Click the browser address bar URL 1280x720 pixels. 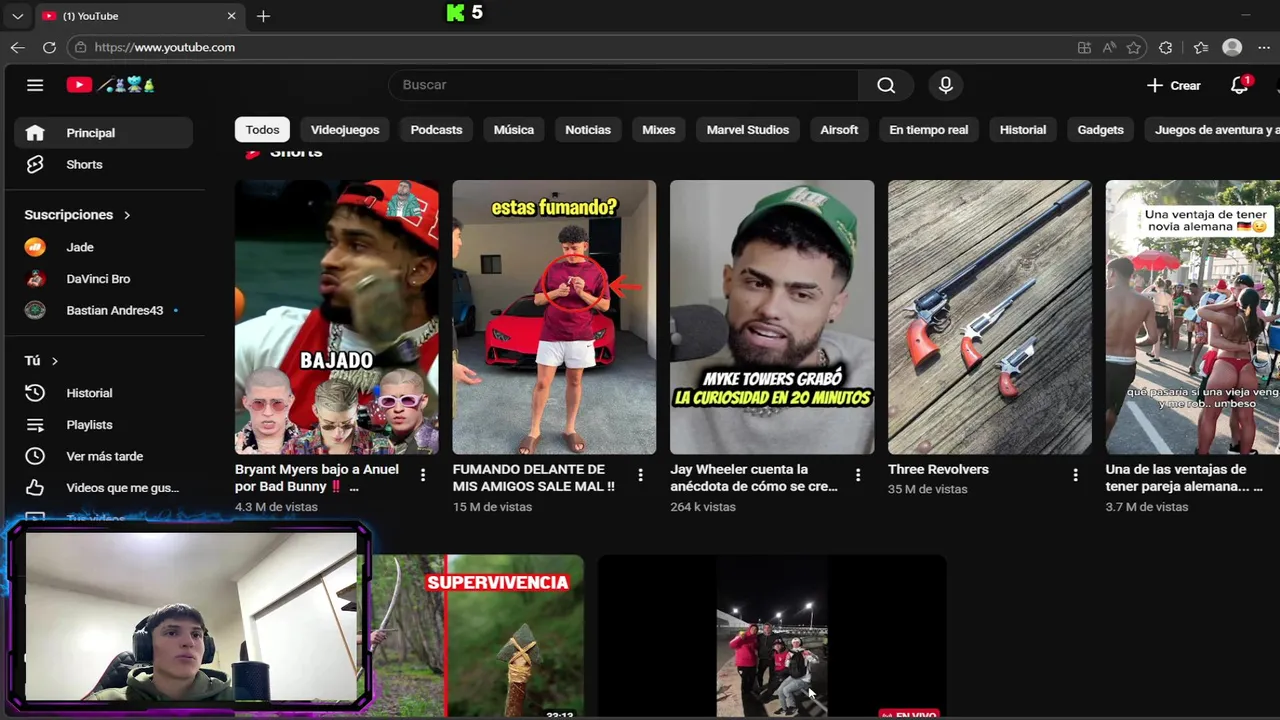165,47
